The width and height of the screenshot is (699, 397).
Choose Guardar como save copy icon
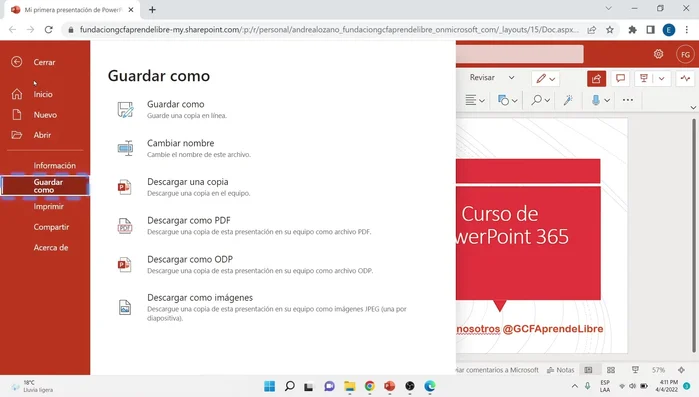[x=125, y=110]
